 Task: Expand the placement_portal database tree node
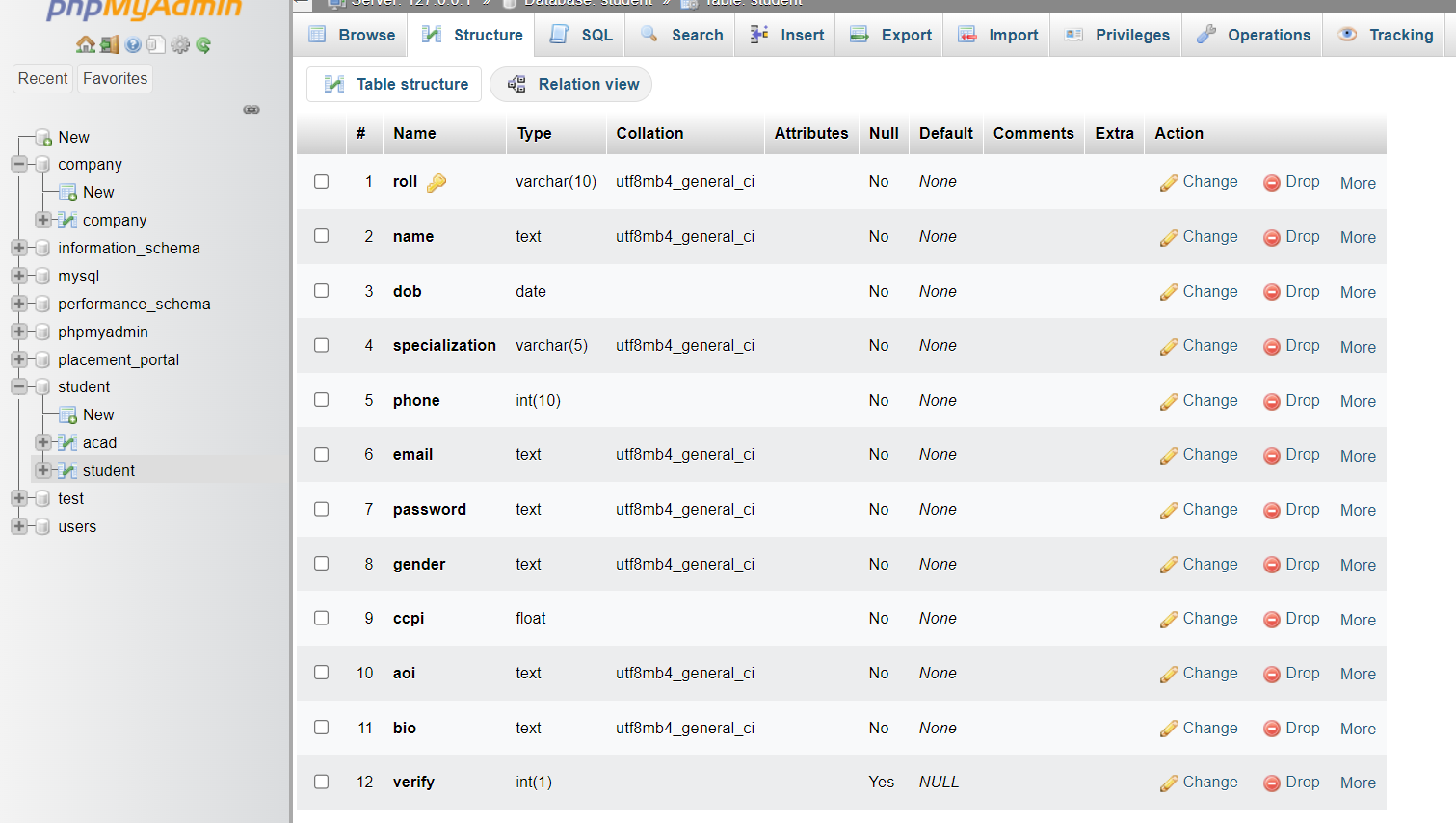(19, 358)
